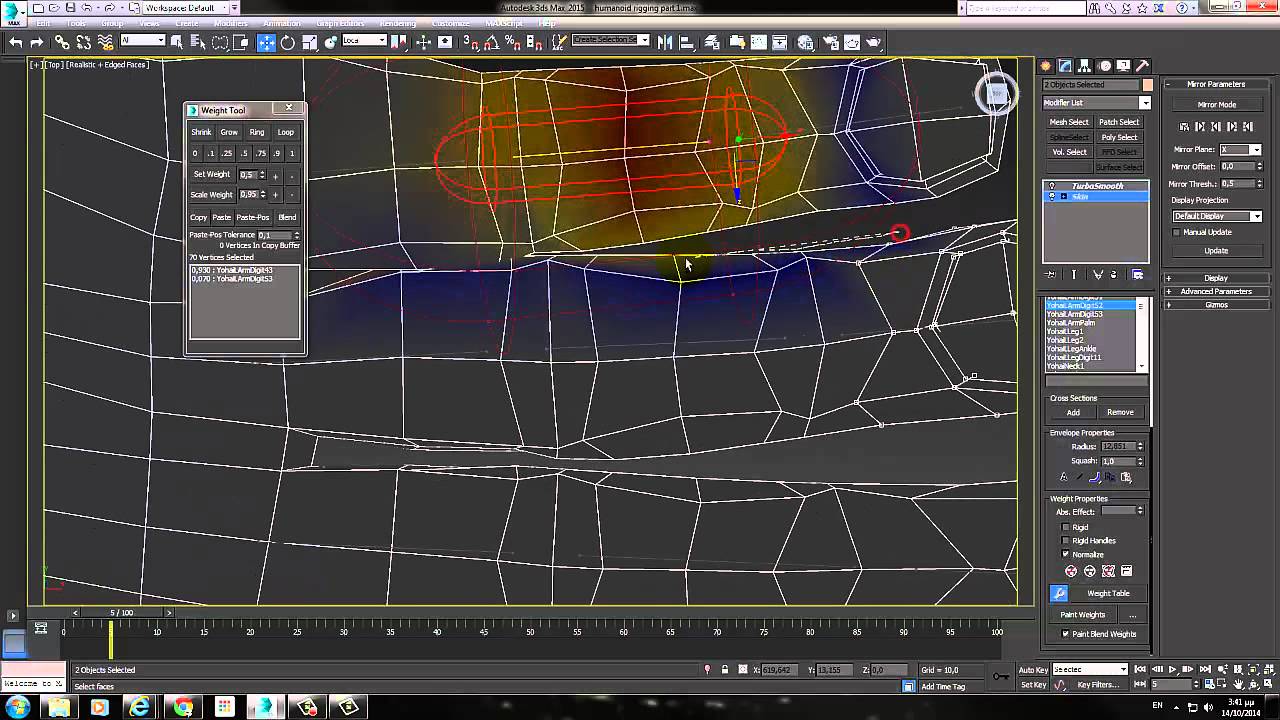Click the object color swatch

tap(1148, 85)
